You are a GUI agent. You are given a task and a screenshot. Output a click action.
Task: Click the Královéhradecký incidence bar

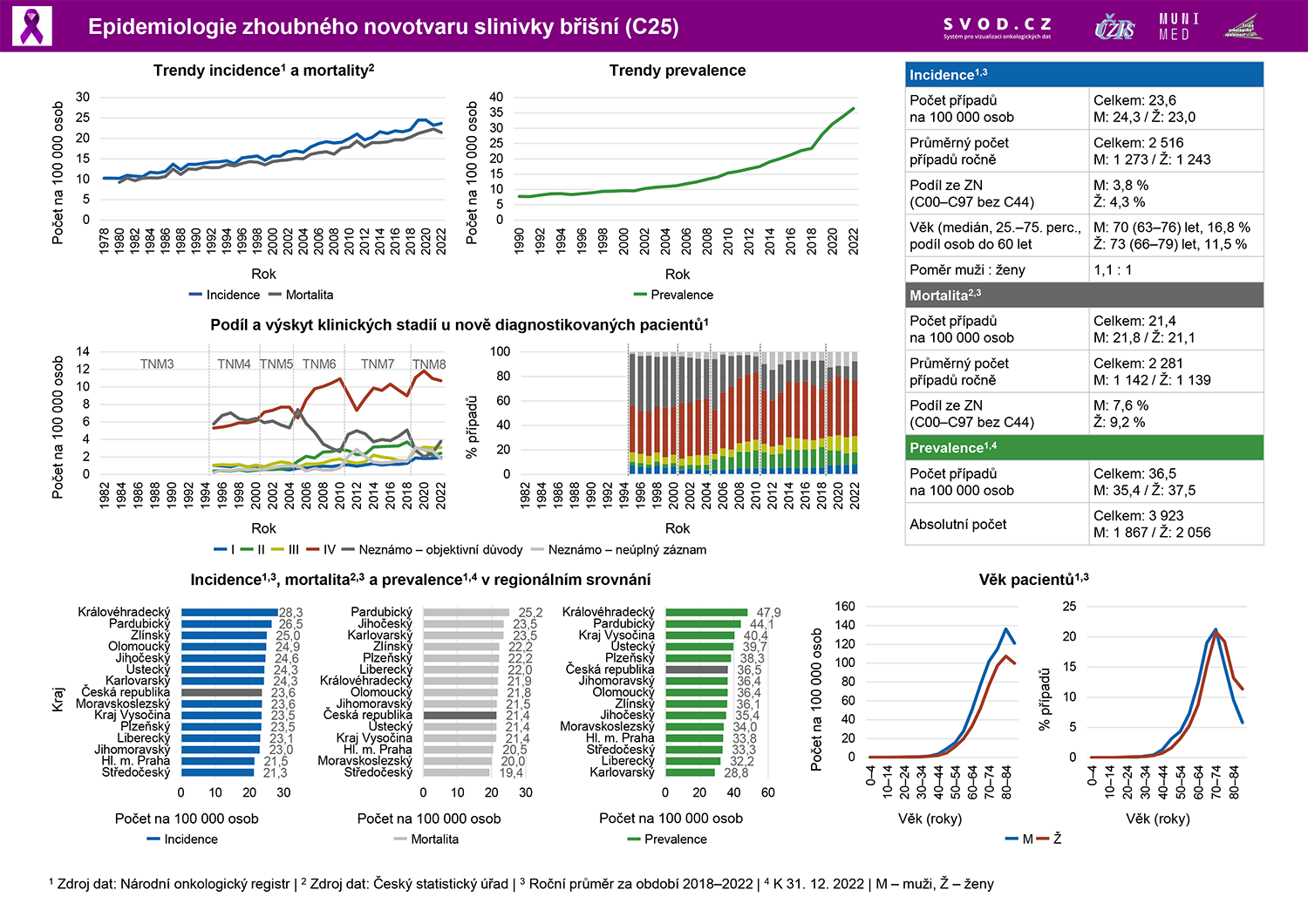pyautogui.click(x=229, y=613)
